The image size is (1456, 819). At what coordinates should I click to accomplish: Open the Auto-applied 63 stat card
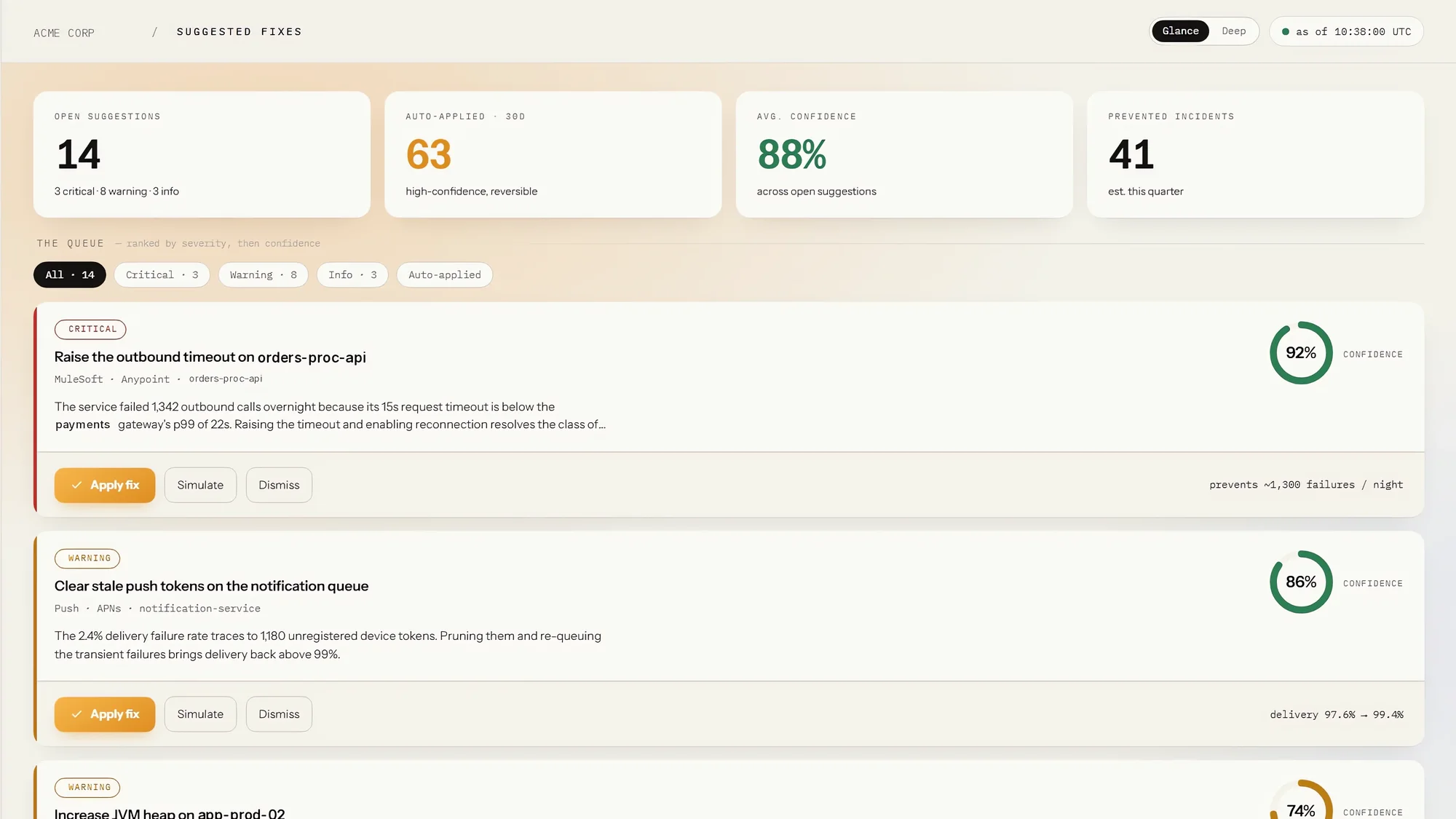(553, 154)
